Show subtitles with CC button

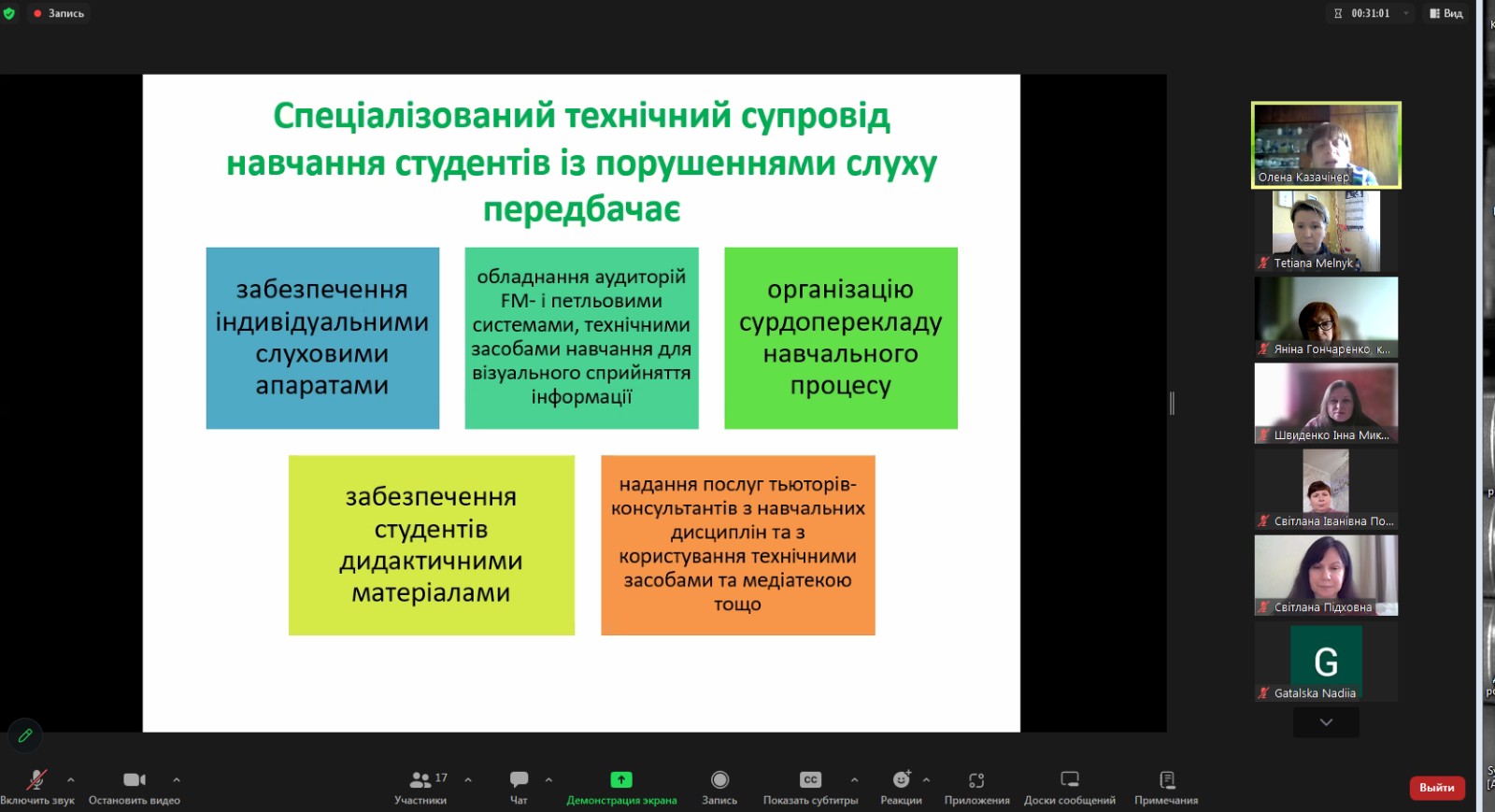[810, 780]
